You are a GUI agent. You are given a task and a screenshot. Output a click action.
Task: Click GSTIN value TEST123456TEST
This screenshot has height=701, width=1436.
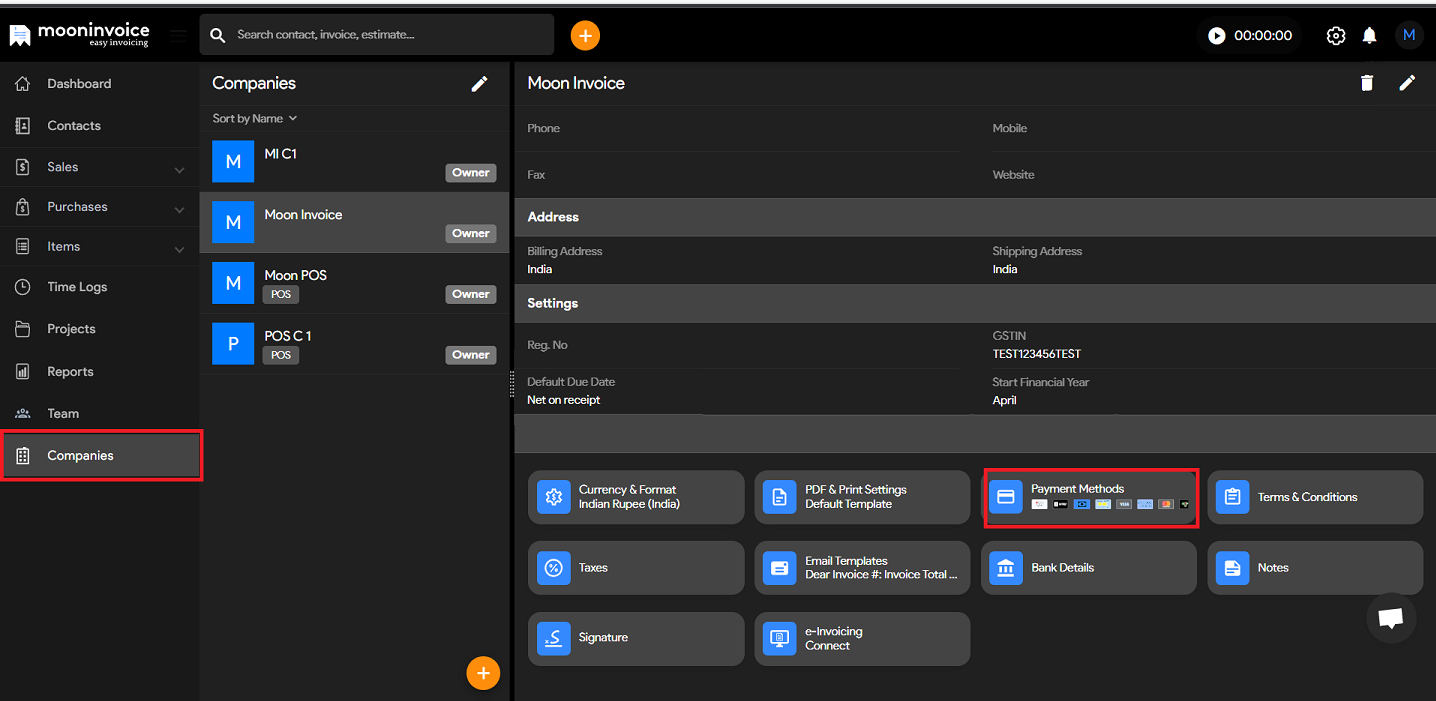1037,354
